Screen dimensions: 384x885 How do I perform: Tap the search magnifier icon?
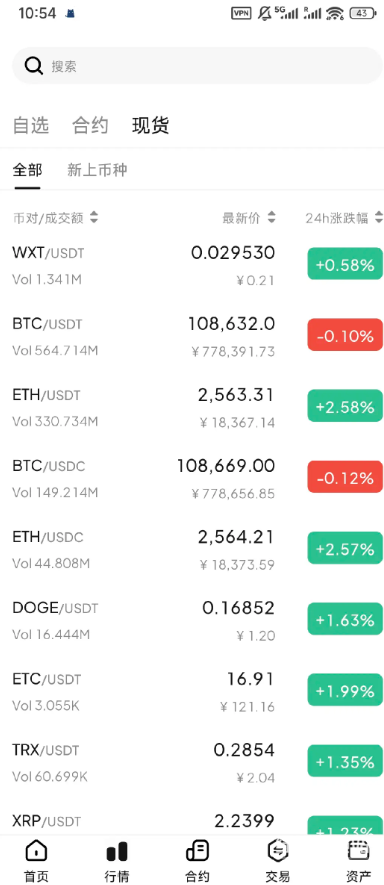tap(33, 66)
